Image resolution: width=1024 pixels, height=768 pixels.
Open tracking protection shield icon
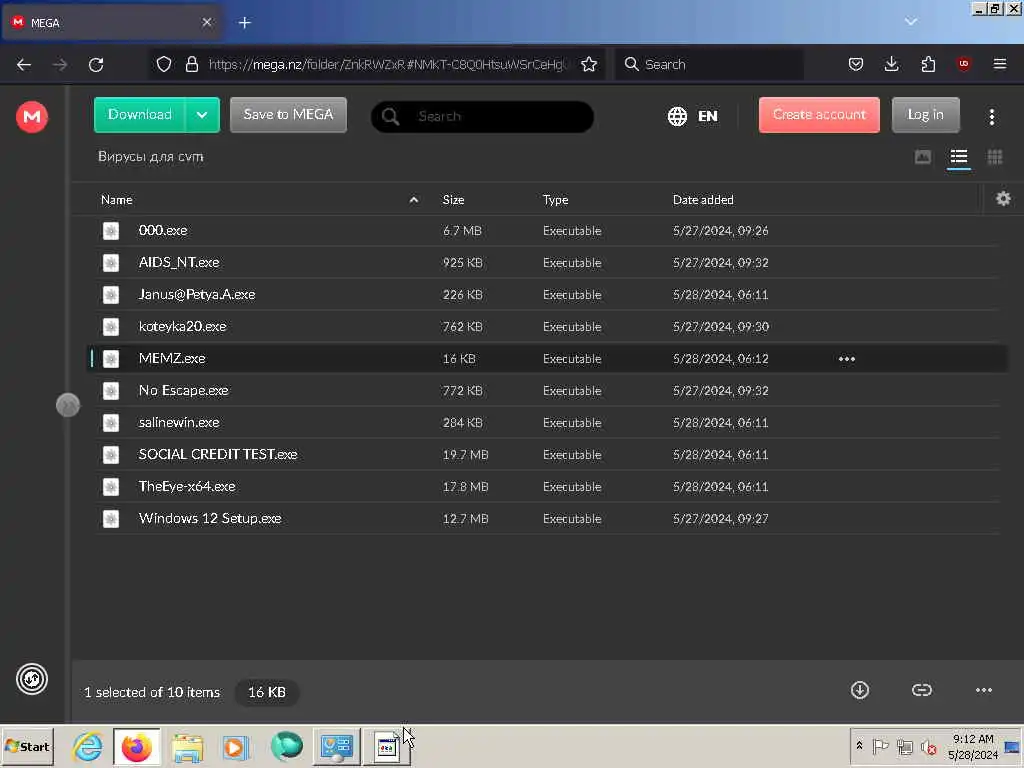(164, 64)
